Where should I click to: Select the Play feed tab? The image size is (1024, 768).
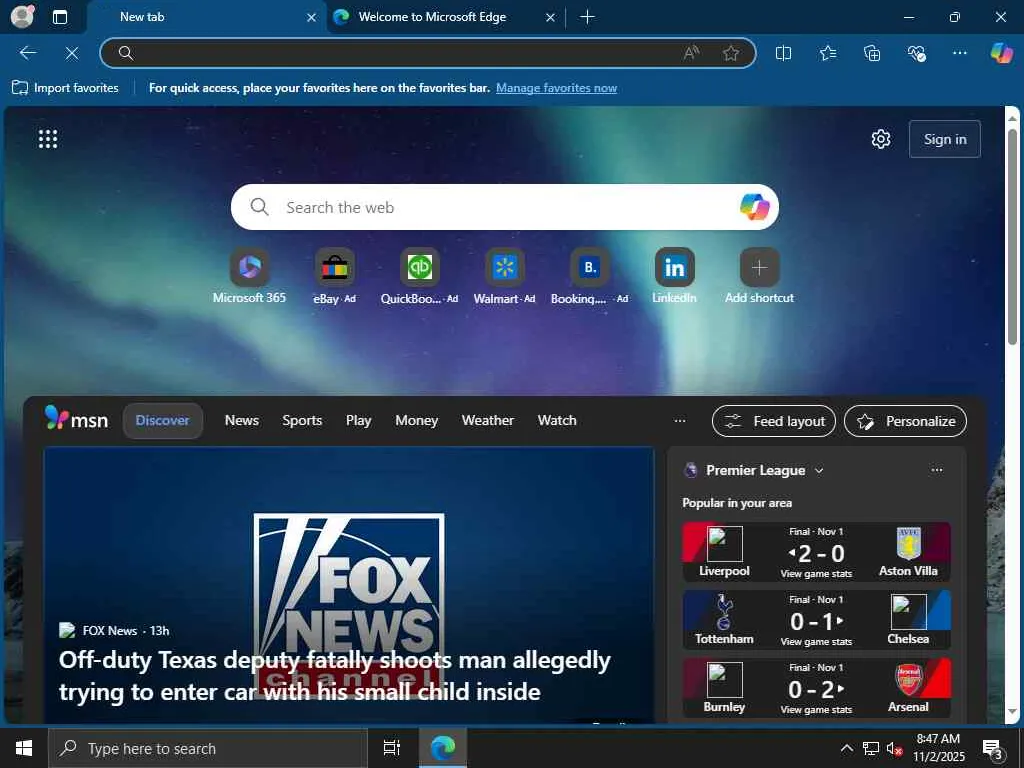click(x=359, y=421)
